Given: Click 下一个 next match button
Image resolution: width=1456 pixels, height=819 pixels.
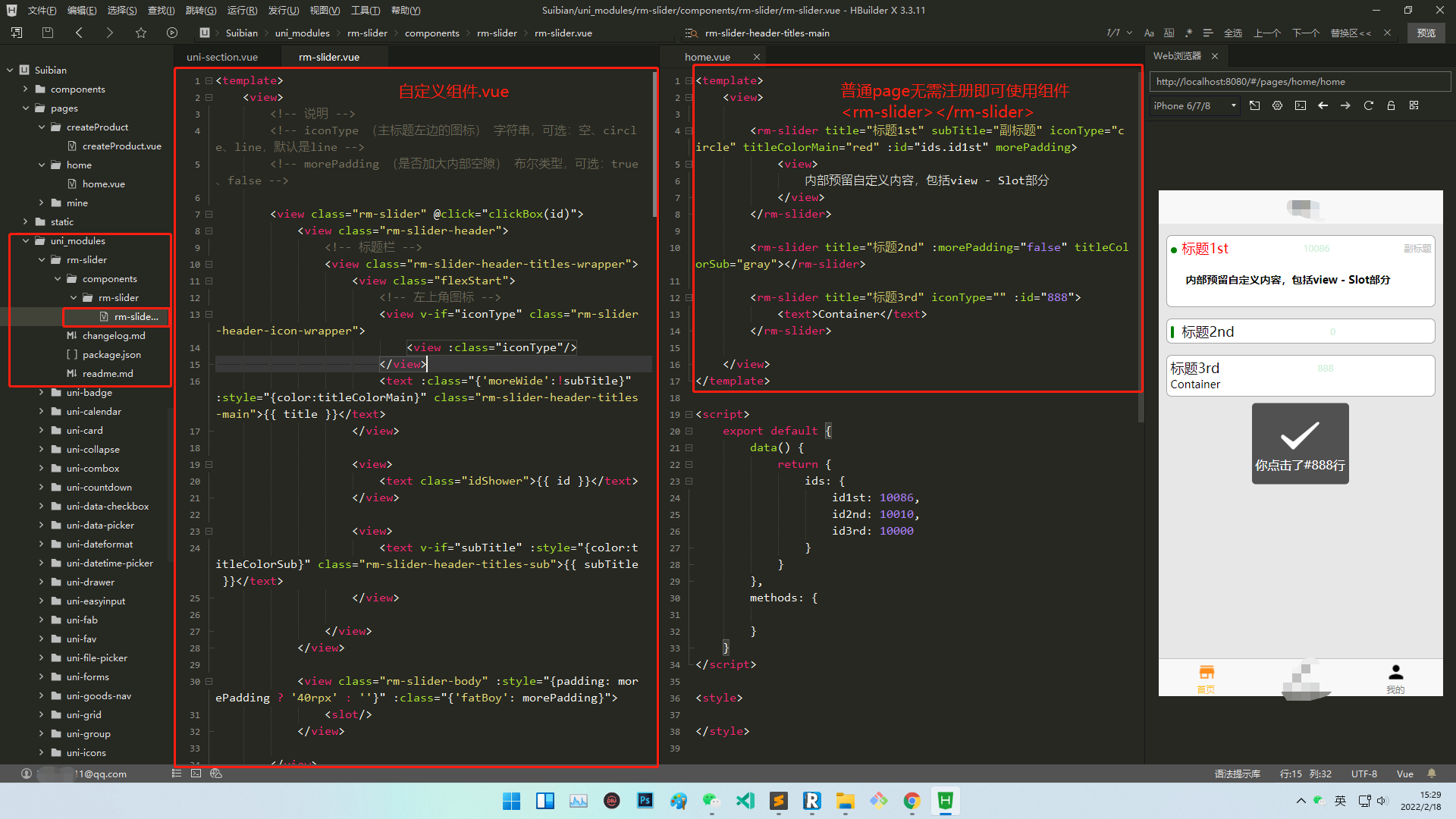Looking at the screenshot, I should coord(1305,33).
